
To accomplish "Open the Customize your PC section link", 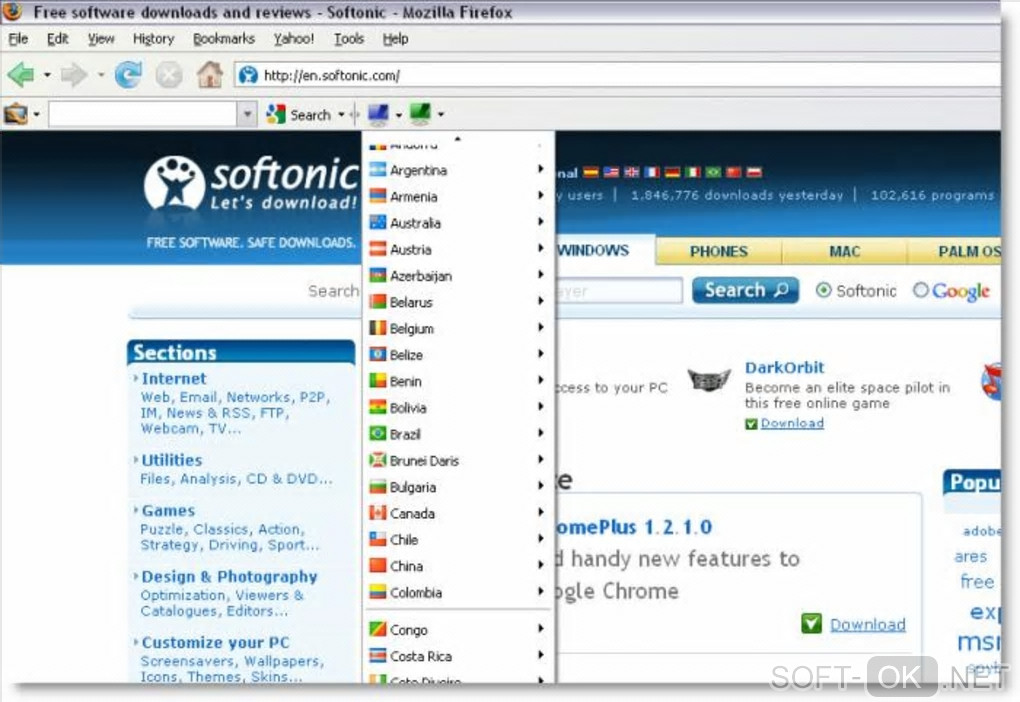I will (215, 642).
